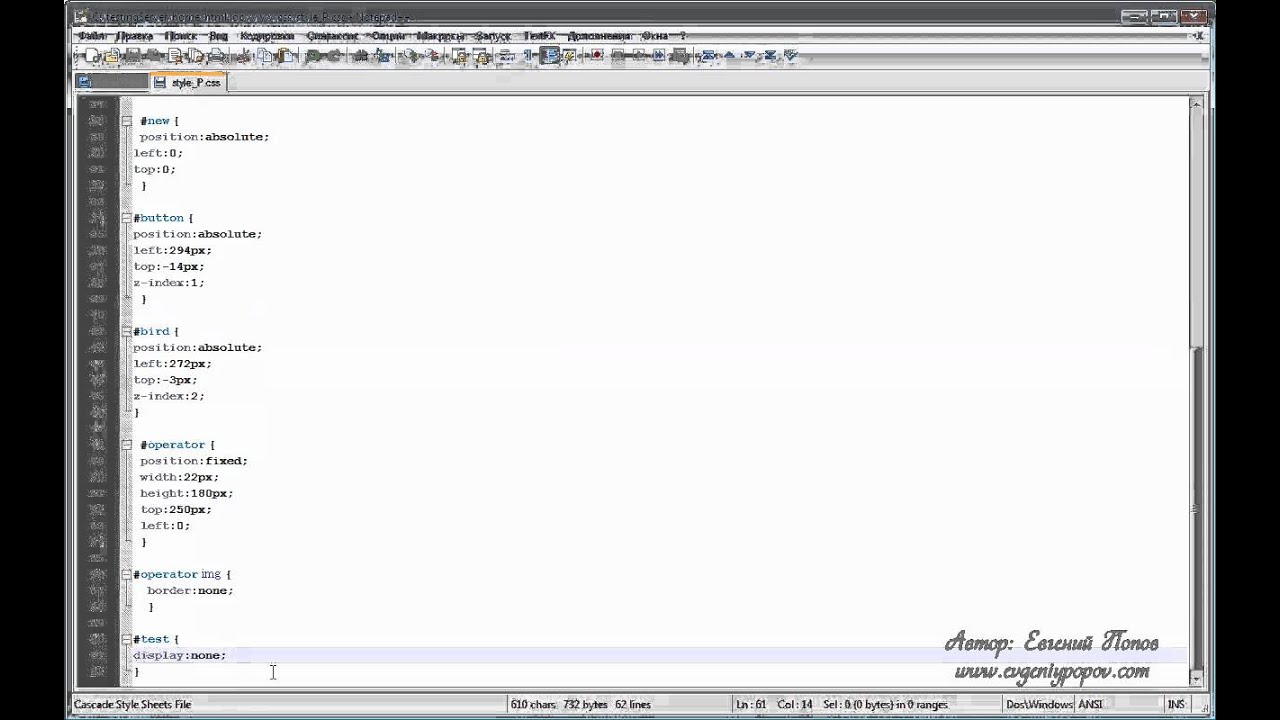The width and height of the screenshot is (1280, 720).
Task: Click the Paste toolbar icon
Action: [x=286, y=56]
